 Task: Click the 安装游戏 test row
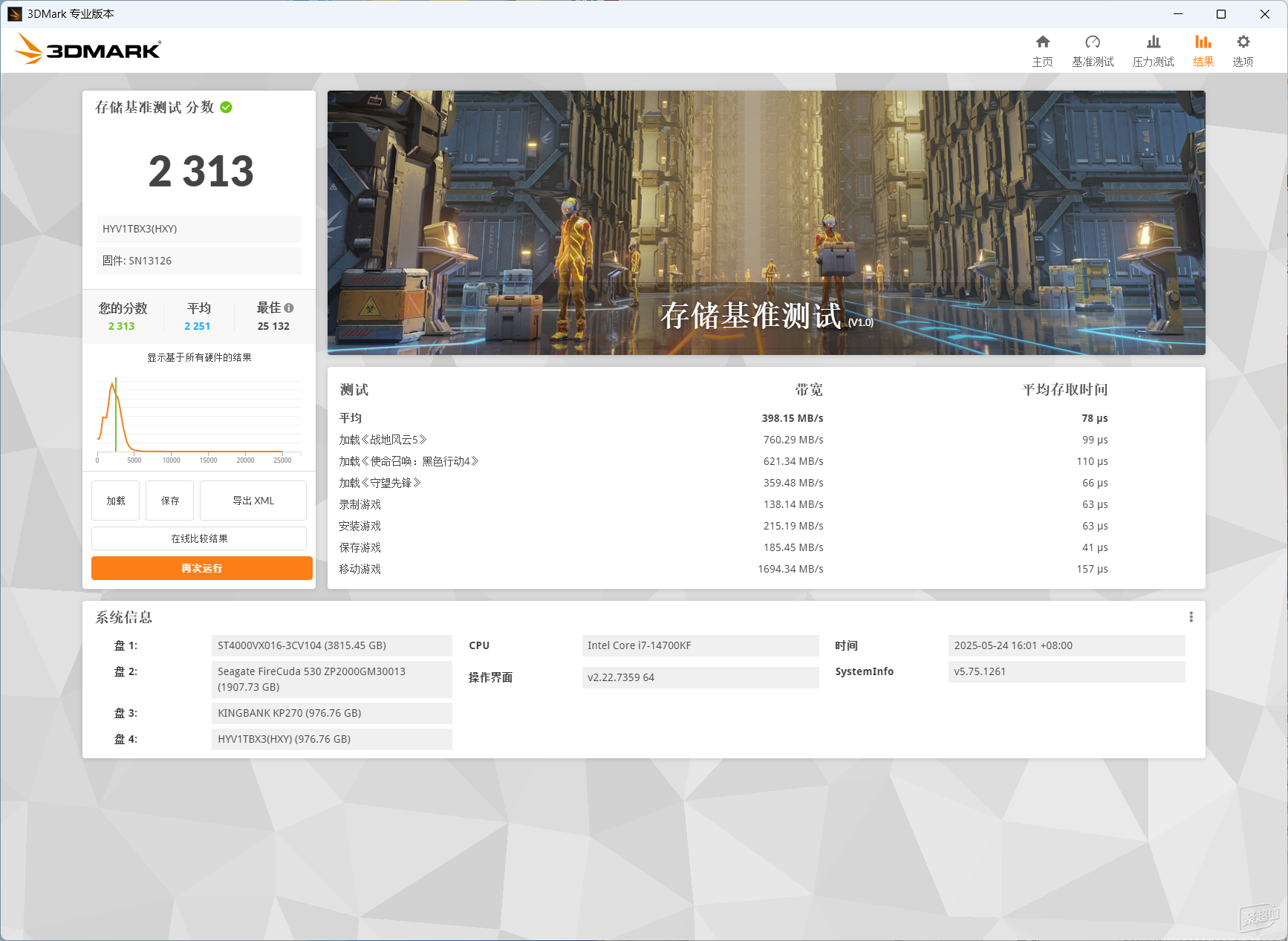(x=767, y=526)
